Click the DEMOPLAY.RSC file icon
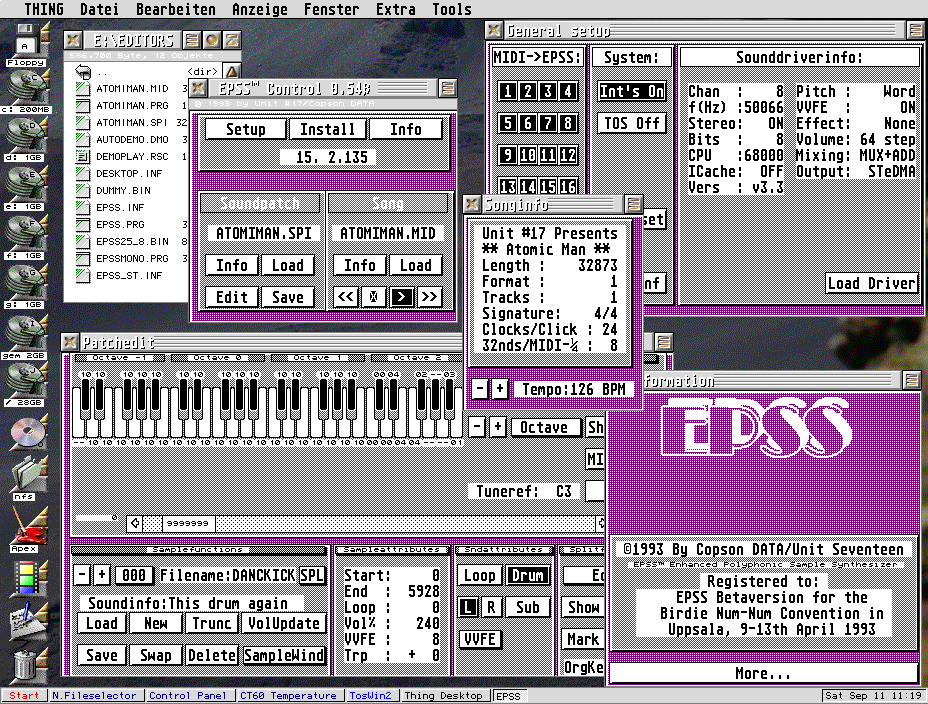 click(x=83, y=156)
